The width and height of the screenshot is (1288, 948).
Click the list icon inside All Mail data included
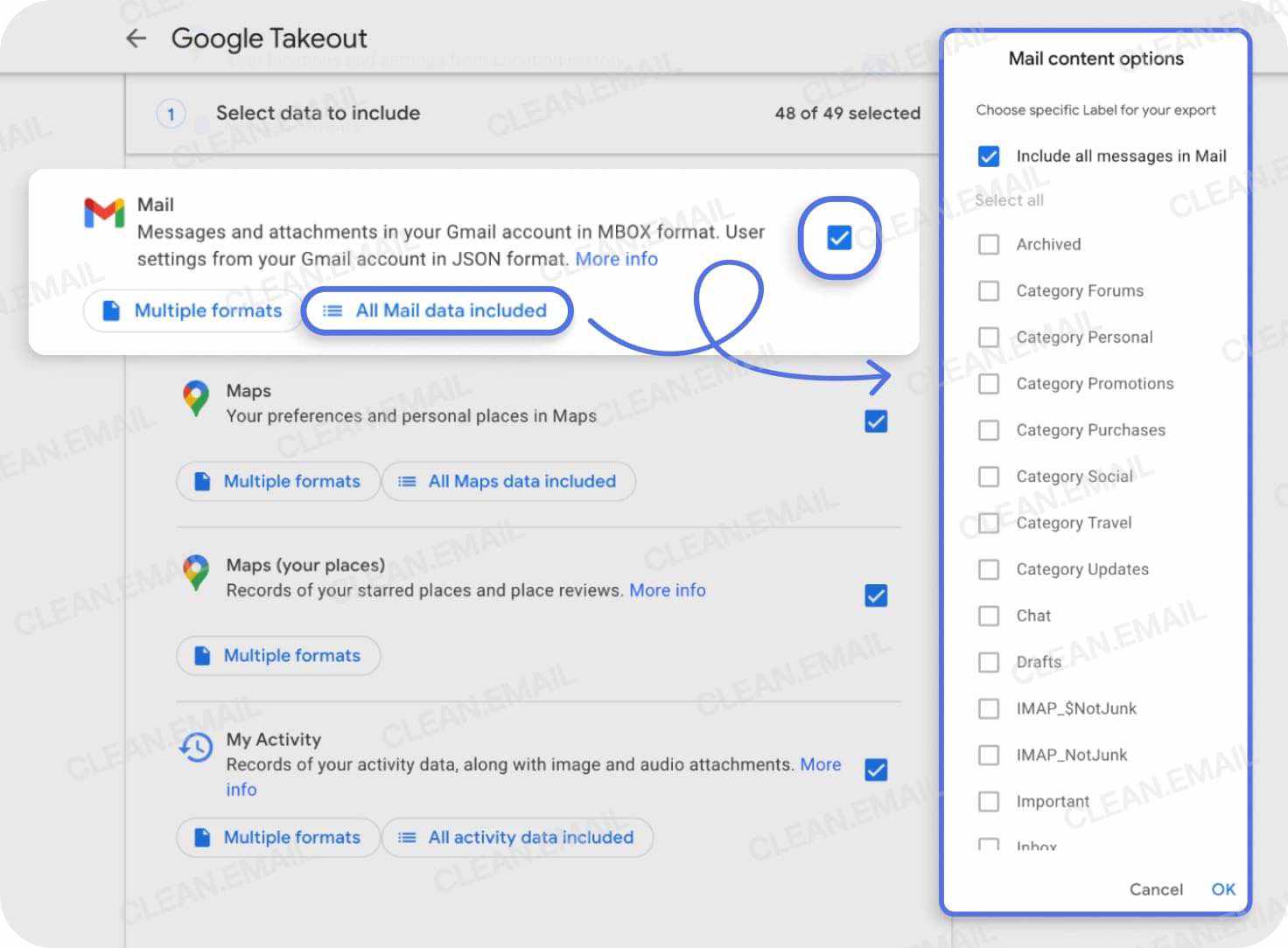point(332,310)
